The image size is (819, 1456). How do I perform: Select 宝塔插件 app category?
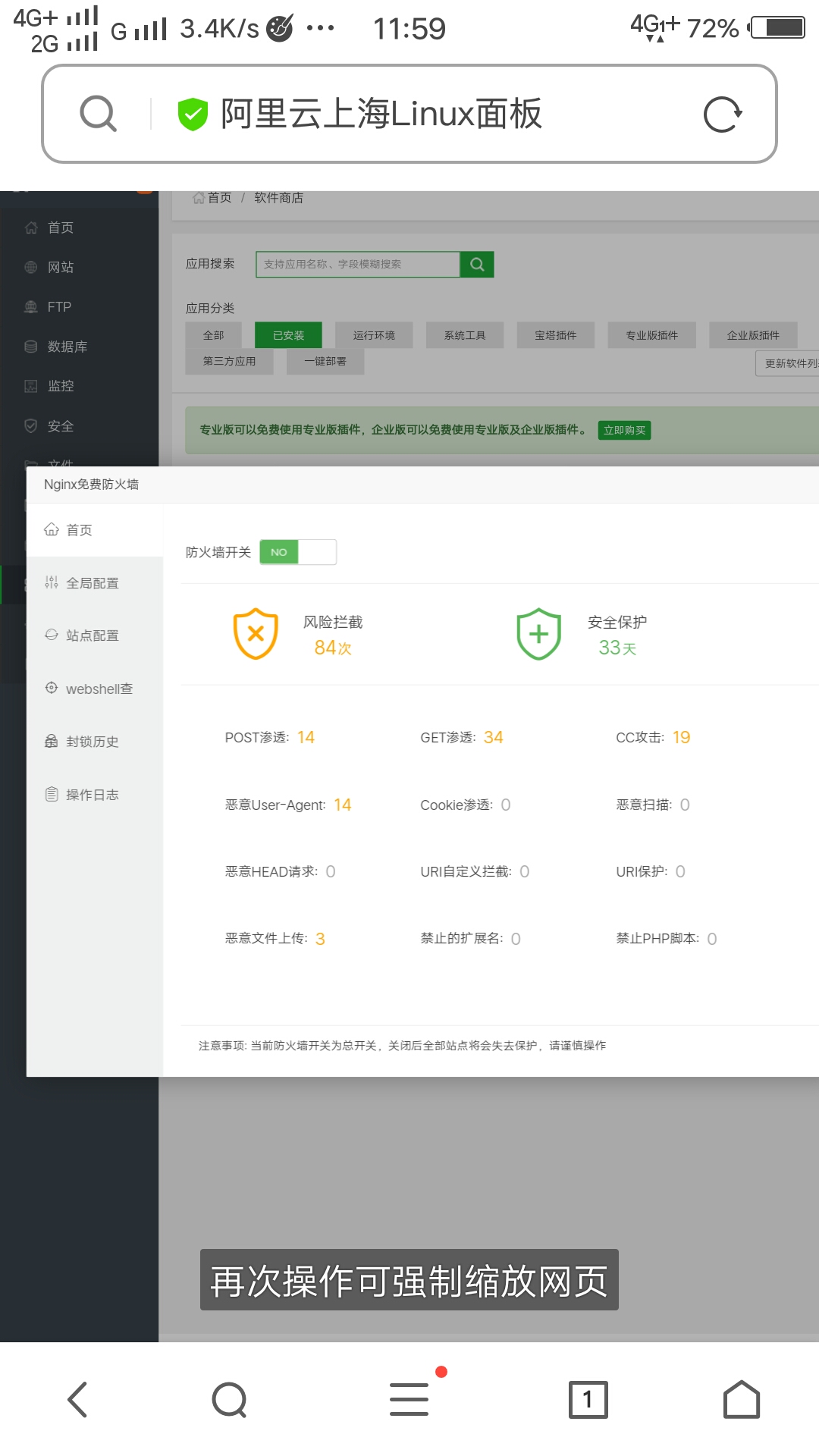point(556,335)
